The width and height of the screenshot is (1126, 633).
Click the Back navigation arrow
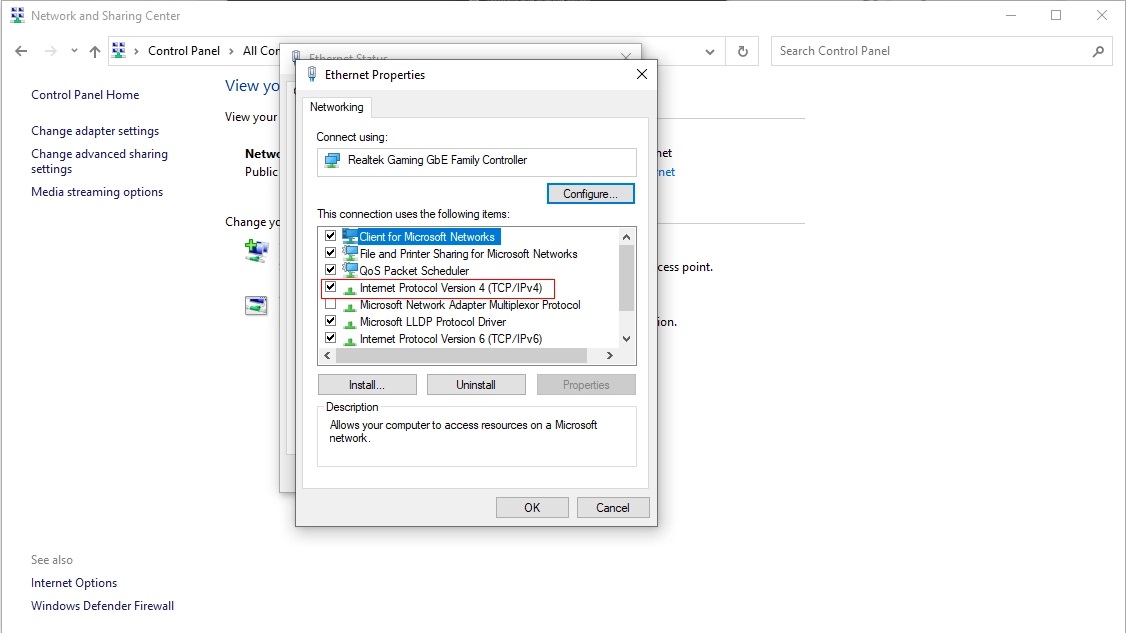(x=21, y=51)
